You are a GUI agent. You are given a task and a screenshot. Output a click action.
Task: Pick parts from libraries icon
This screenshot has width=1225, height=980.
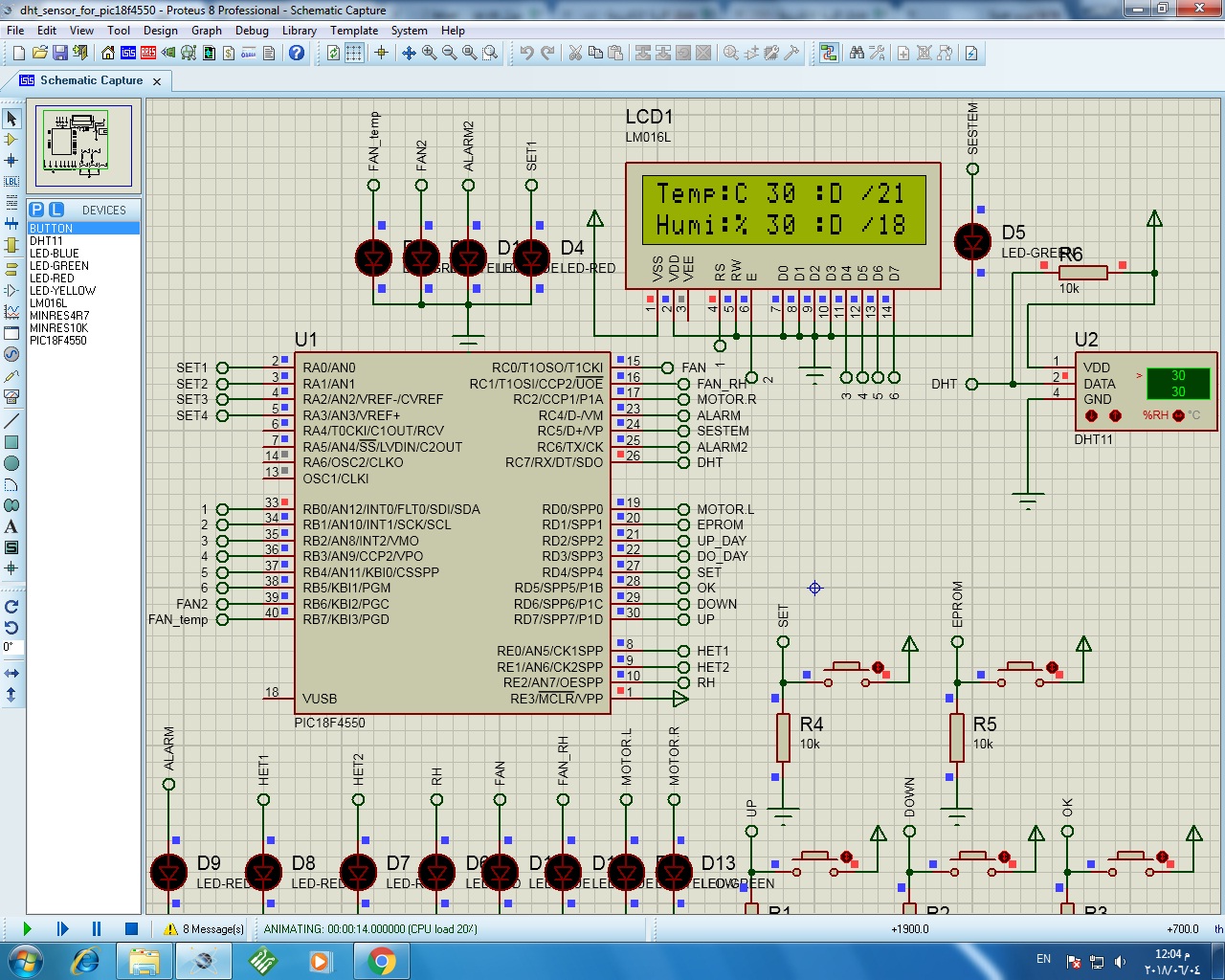point(730,54)
